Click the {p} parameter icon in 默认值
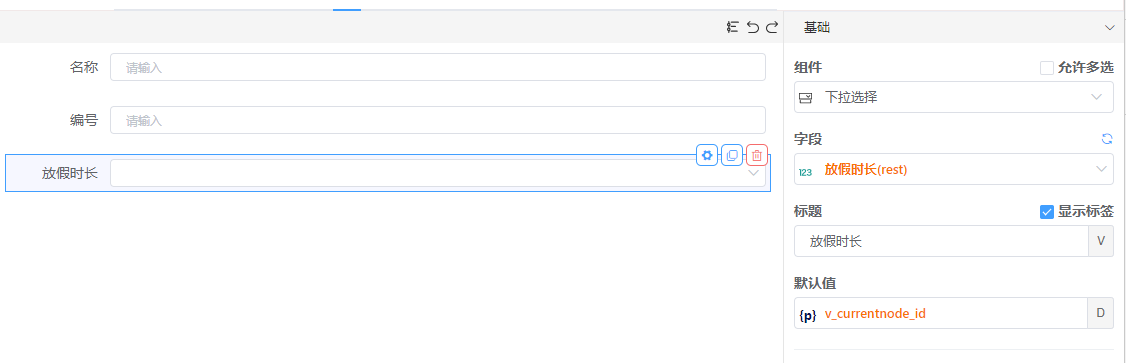Screen dimensions: 1126x363 coord(808,314)
